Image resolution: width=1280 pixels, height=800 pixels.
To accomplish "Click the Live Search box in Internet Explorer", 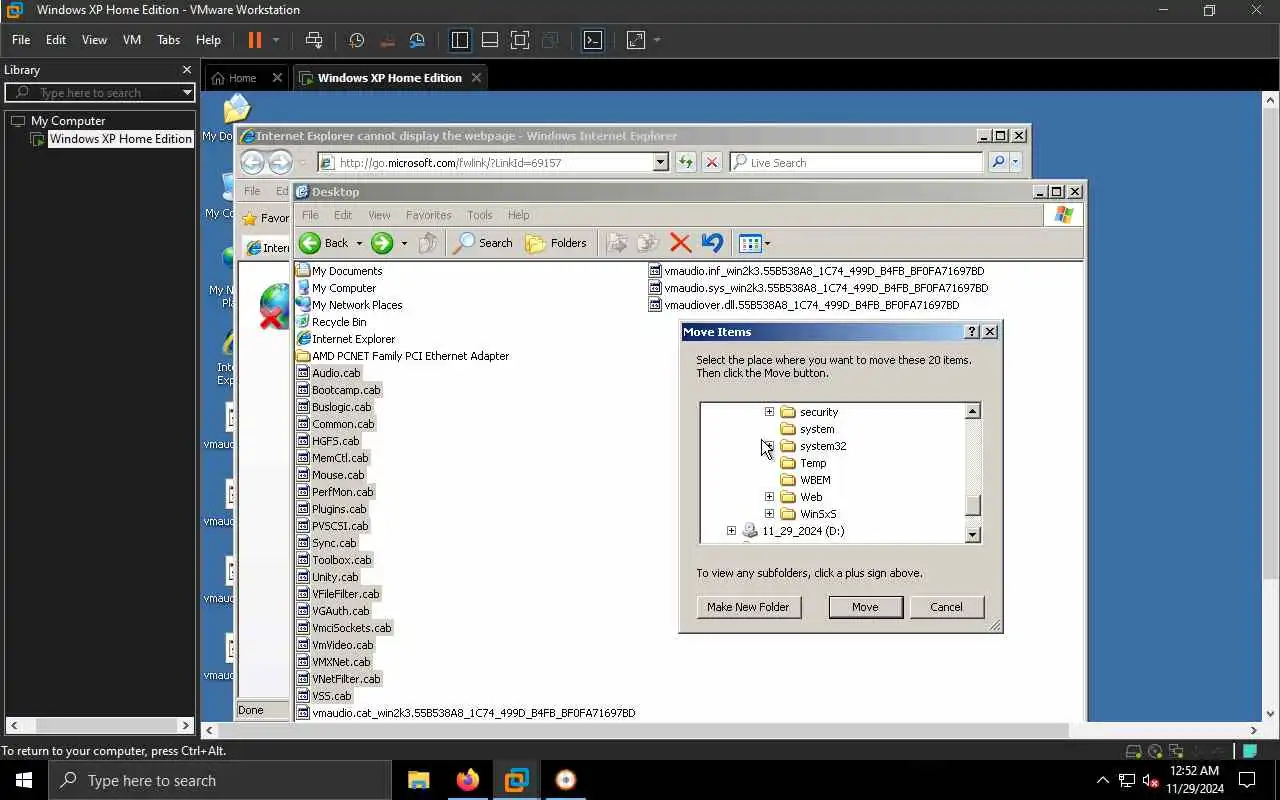I will (x=857, y=163).
